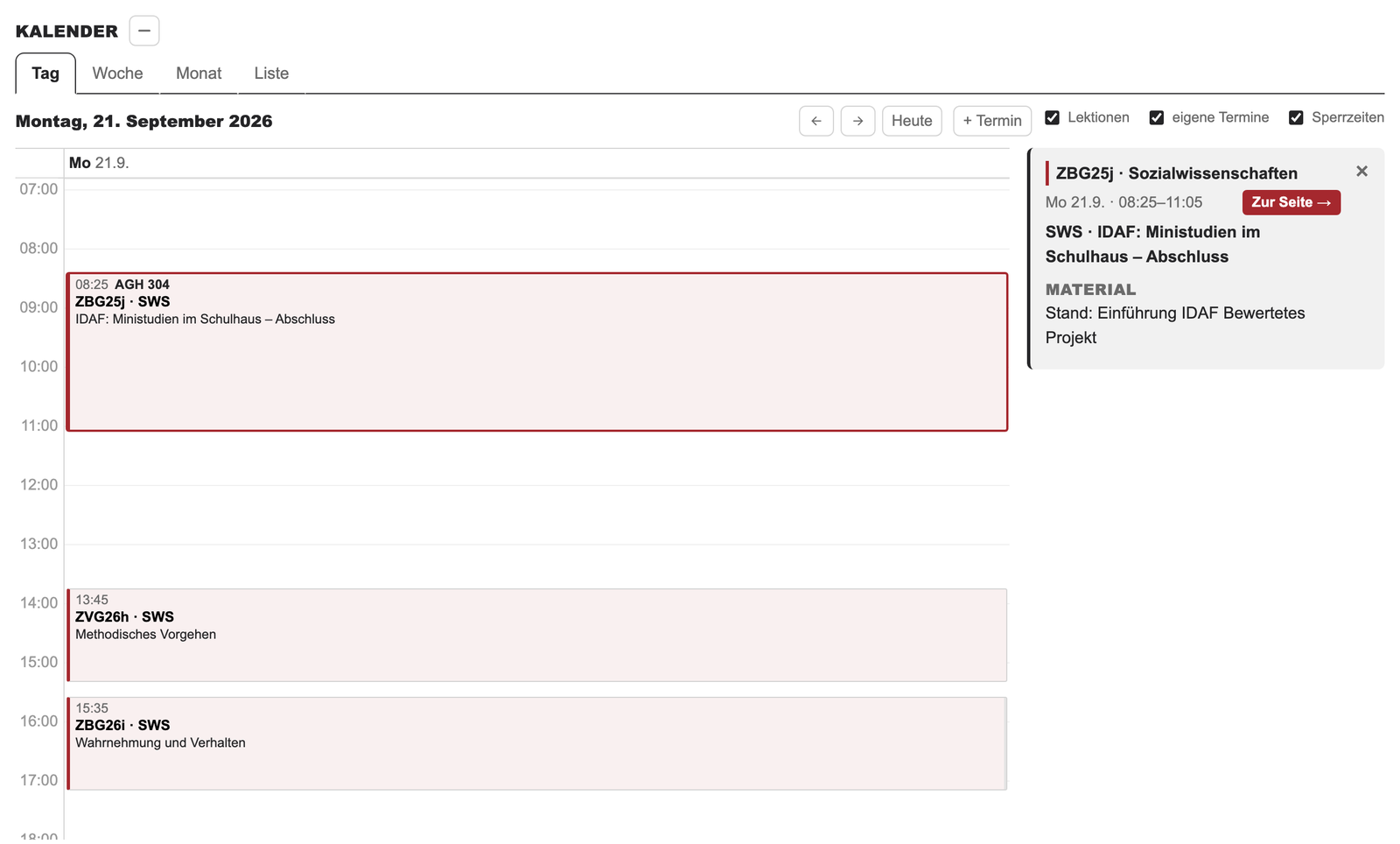Select the 13:45 ZVG26h SWS lesson block
Viewport: 1400px width, 844px height.
click(x=537, y=635)
